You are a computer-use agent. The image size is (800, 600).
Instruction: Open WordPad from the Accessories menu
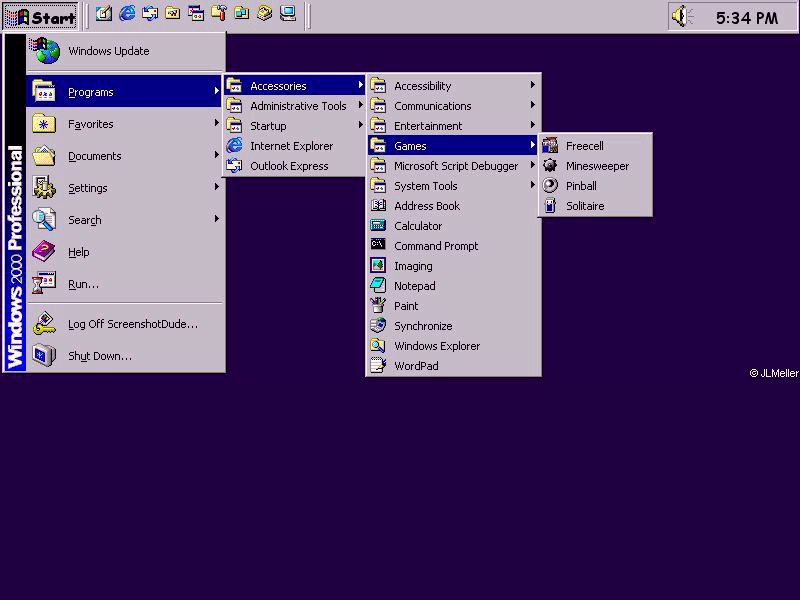pos(453,366)
